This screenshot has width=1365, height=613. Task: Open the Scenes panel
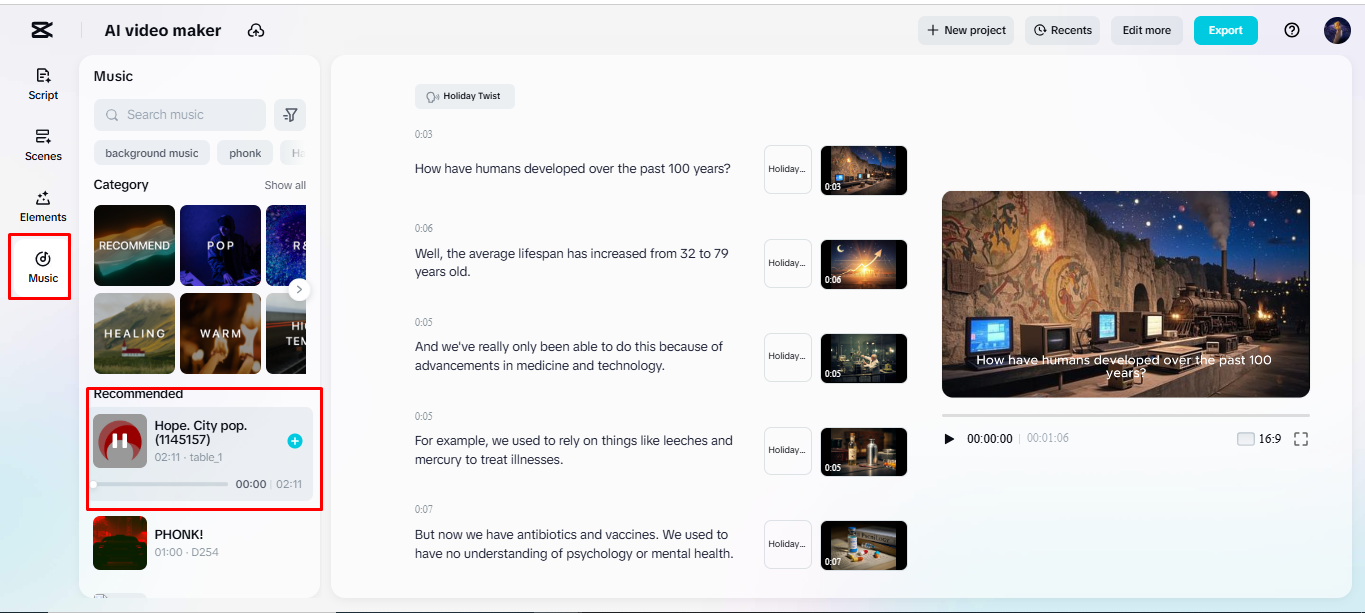(x=43, y=145)
